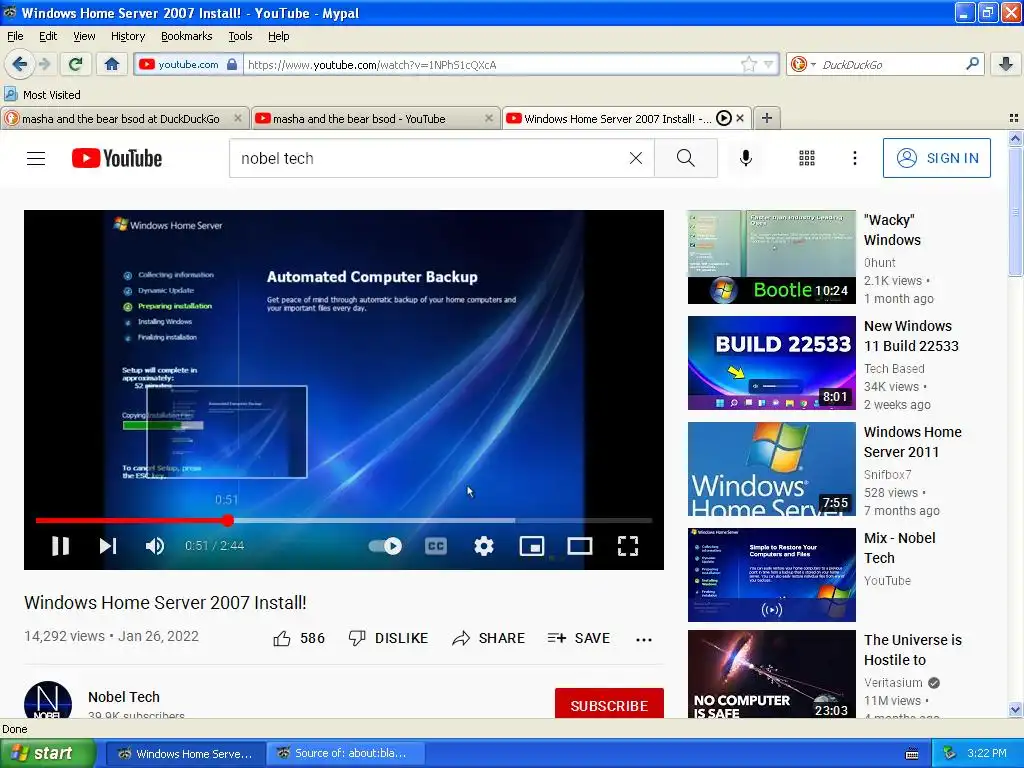1024x768 pixels.
Task: Open the History menu
Action: tap(127, 36)
